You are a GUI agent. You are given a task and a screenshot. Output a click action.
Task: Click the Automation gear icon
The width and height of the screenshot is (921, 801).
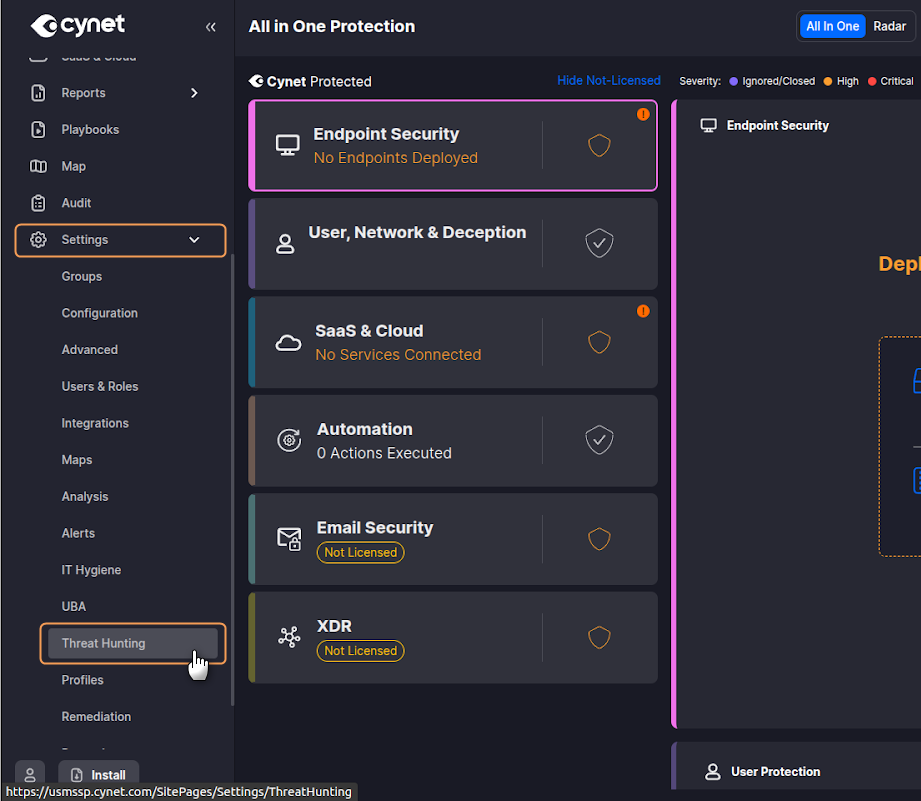(x=289, y=440)
